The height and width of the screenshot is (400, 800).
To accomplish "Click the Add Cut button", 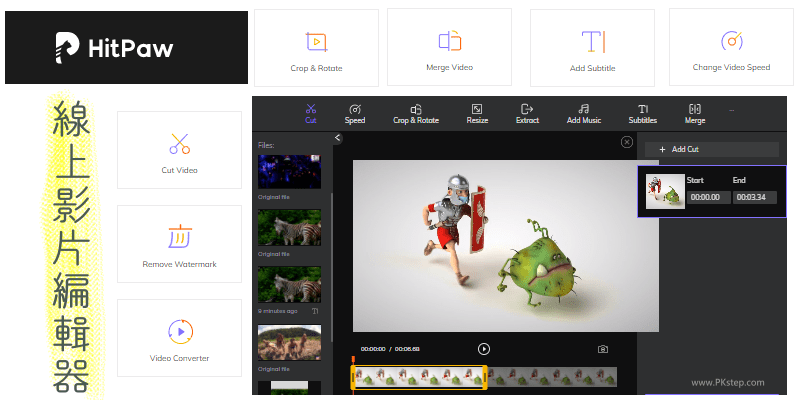I will click(712, 149).
